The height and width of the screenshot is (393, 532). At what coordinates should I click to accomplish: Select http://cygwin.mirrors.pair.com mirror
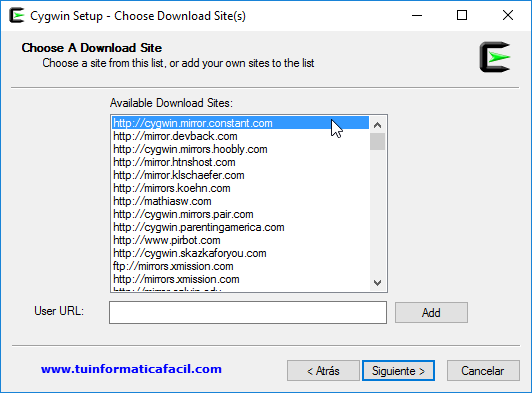point(240,214)
